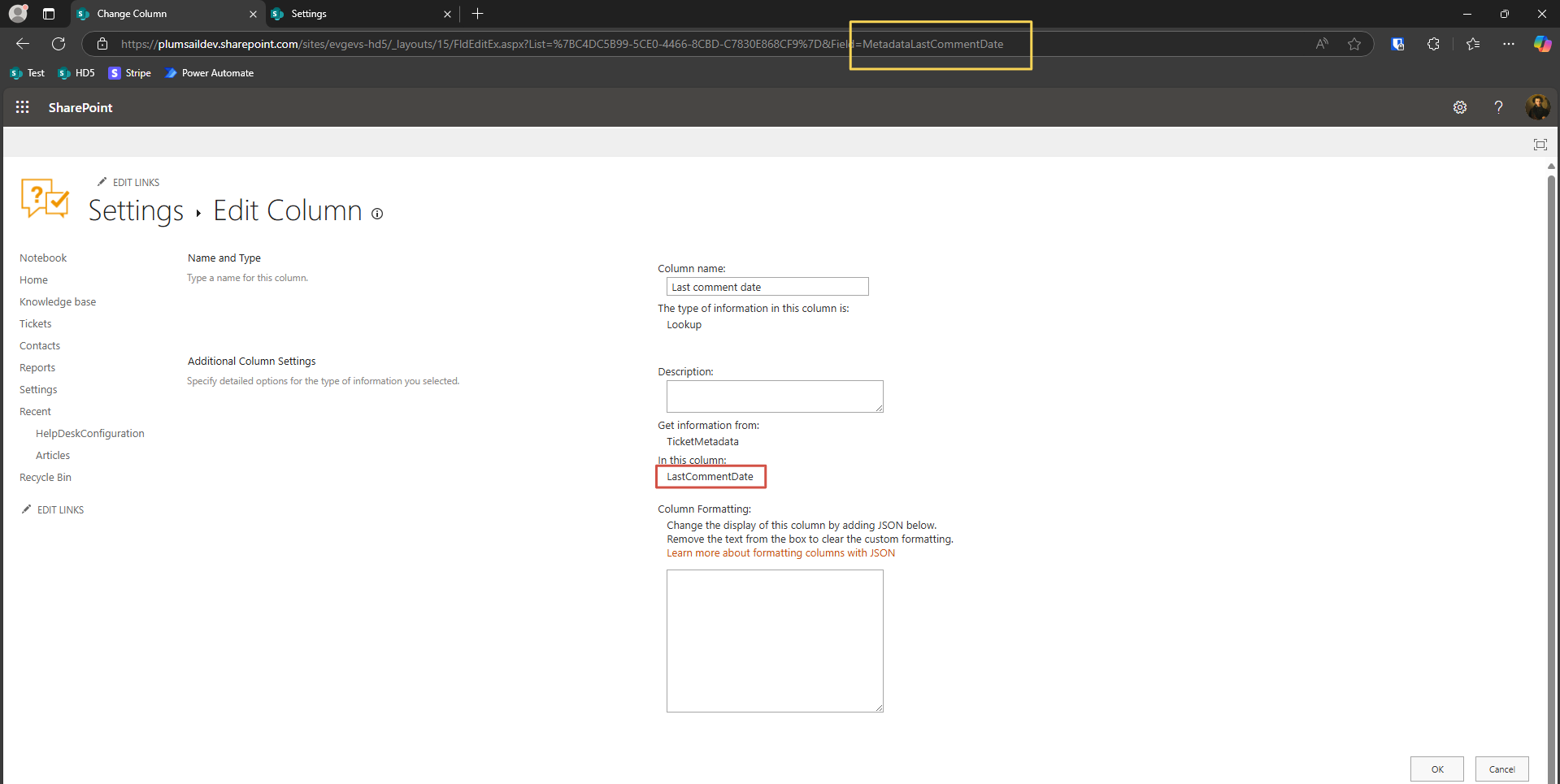Open the Power Automate bookmark
1560x784 pixels.
pos(210,73)
